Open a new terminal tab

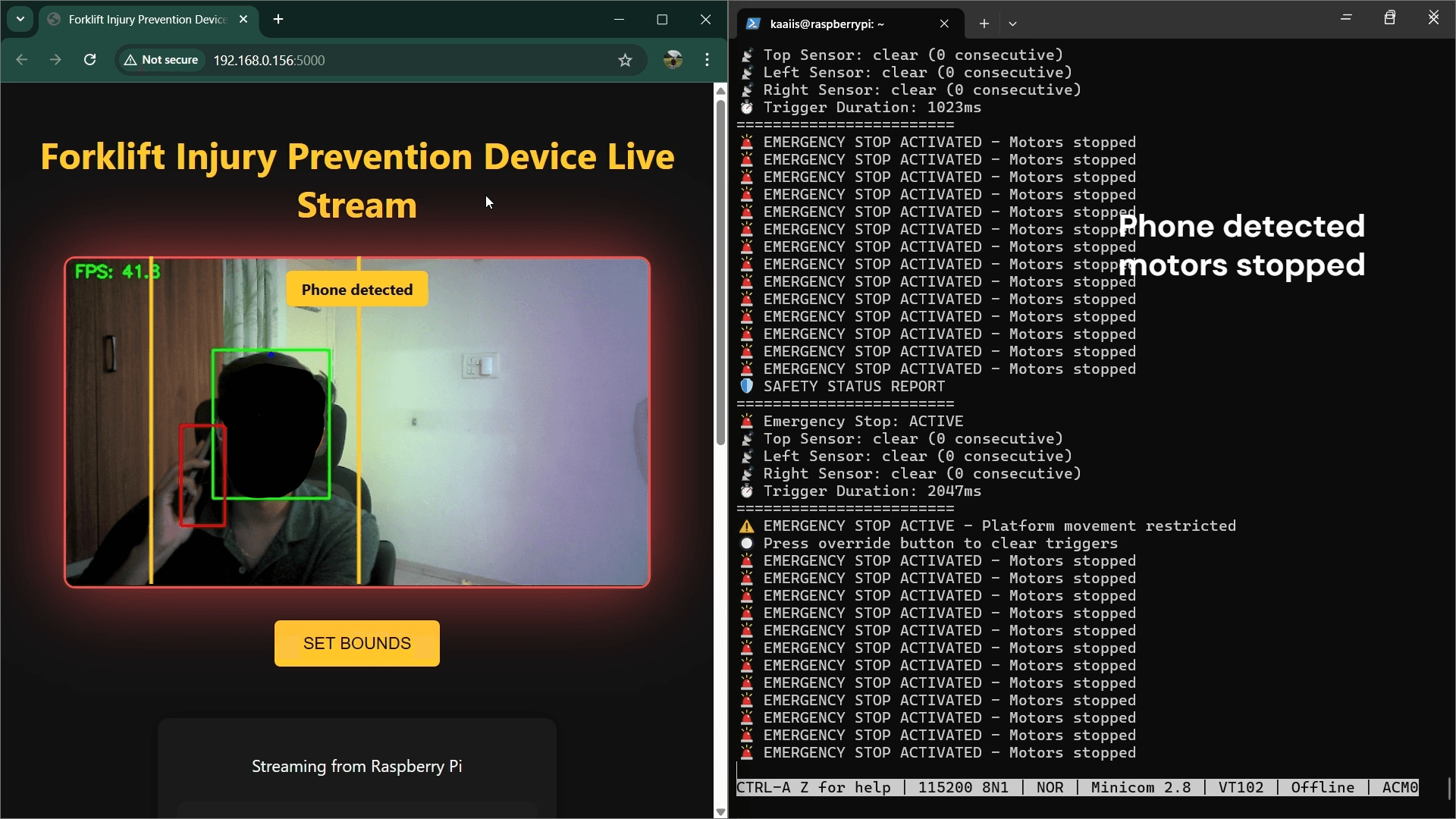pyautogui.click(x=984, y=24)
